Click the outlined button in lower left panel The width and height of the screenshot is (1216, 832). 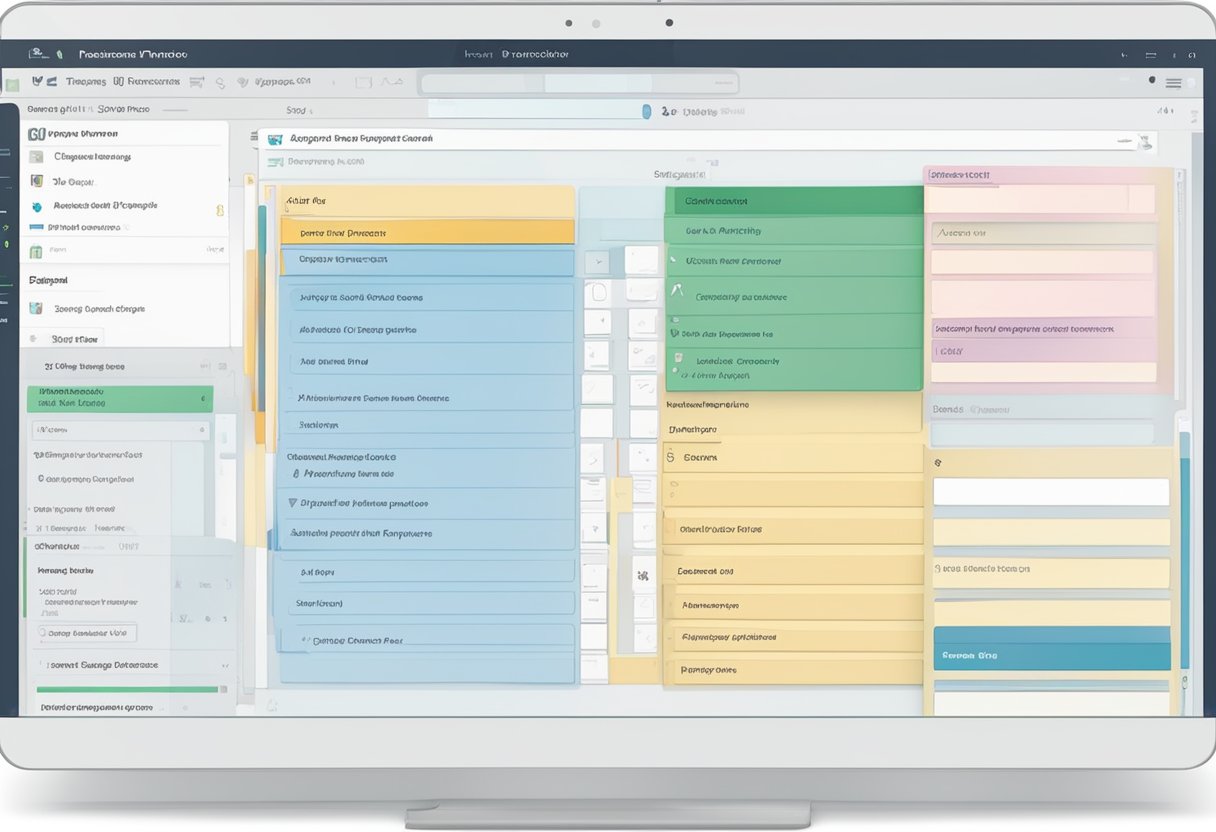point(87,633)
